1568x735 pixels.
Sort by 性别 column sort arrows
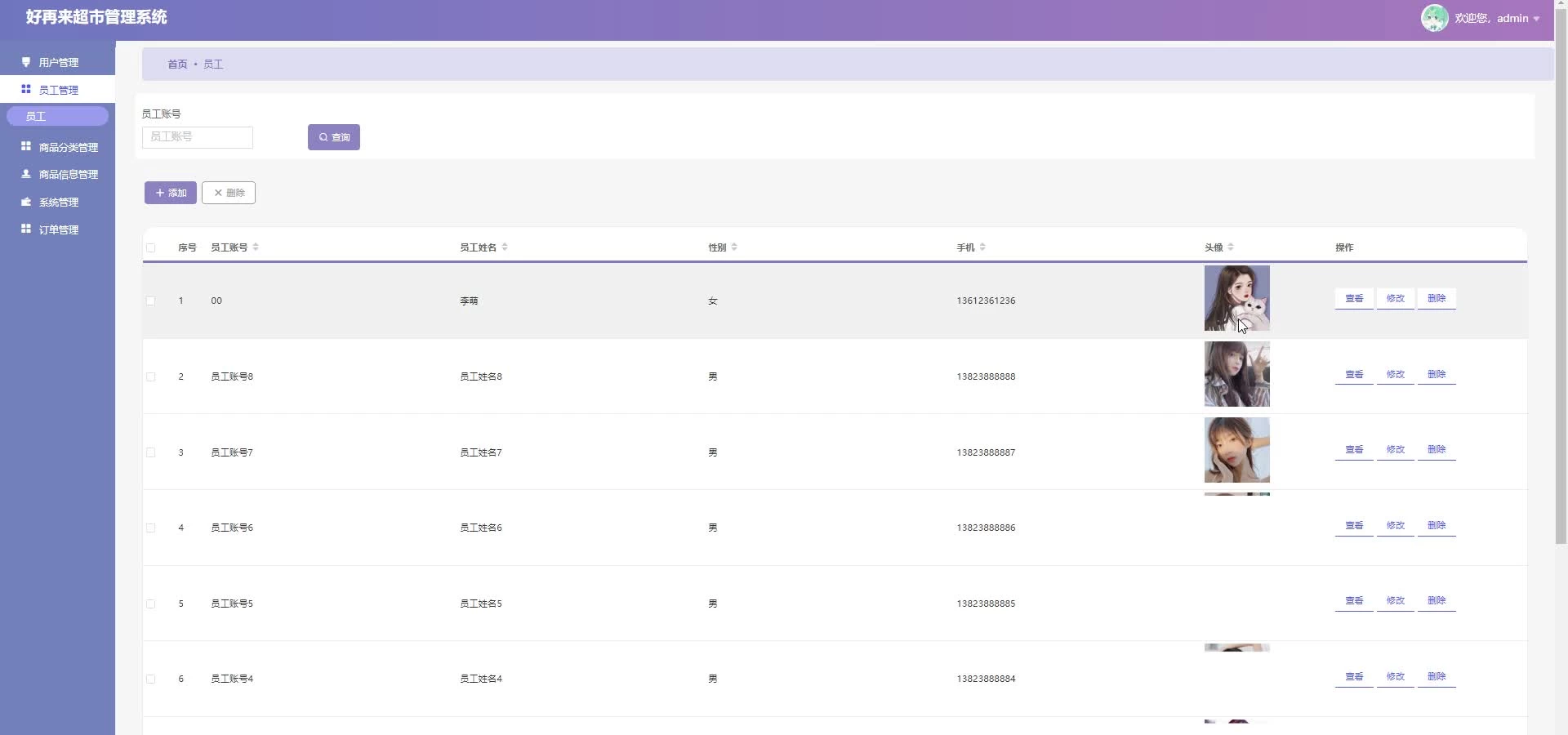coord(734,247)
